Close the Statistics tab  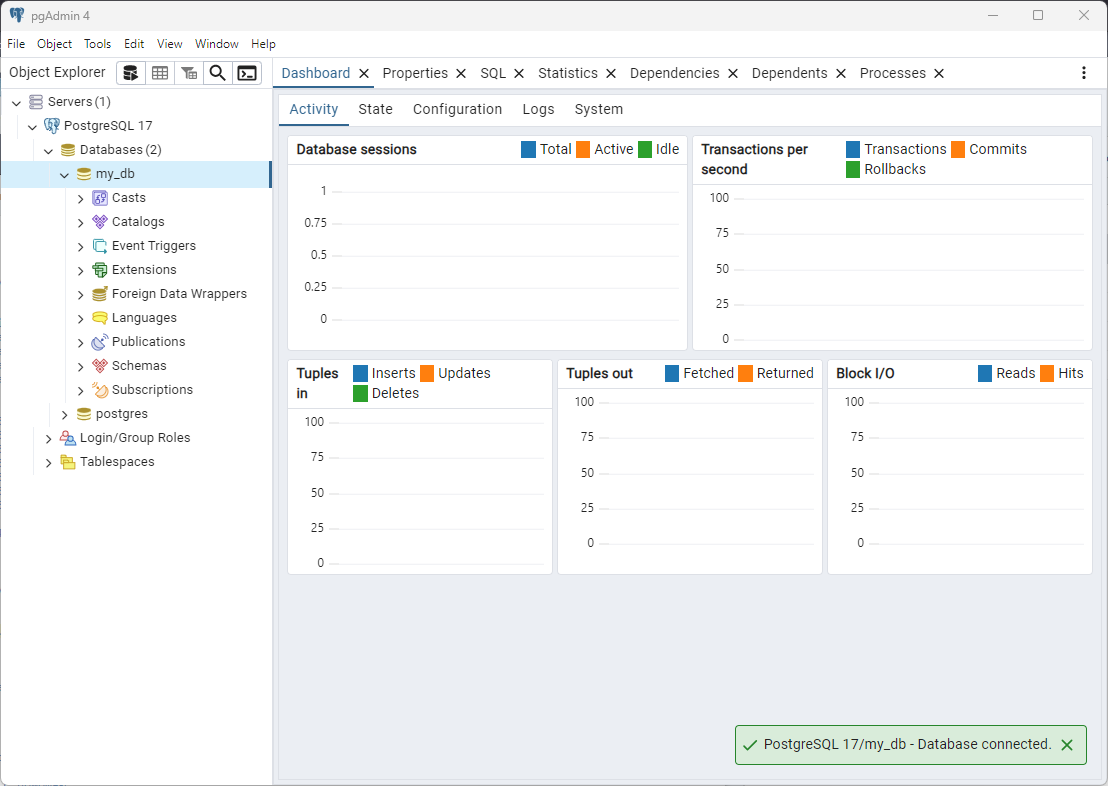[611, 74]
